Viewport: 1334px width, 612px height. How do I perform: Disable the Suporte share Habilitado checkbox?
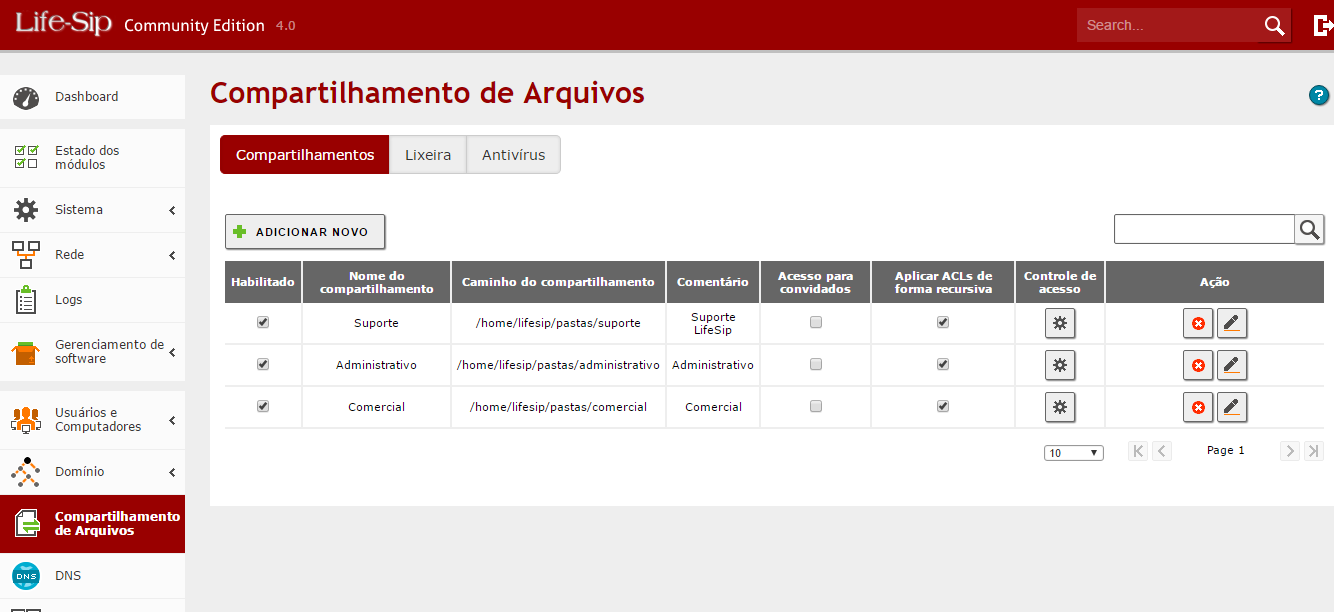pyautogui.click(x=263, y=323)
